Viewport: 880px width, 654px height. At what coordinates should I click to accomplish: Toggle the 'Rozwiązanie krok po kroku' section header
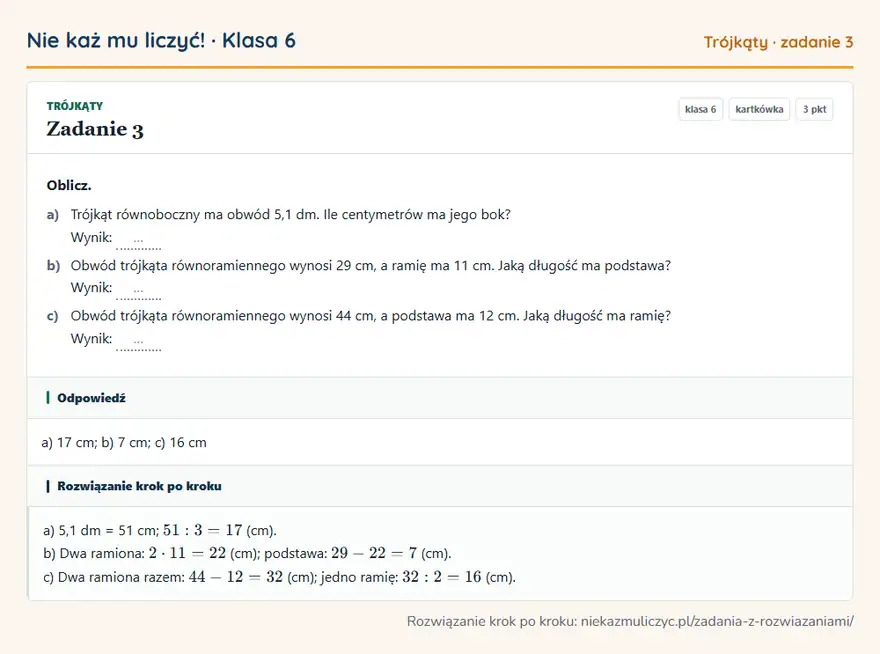point(440,486)
